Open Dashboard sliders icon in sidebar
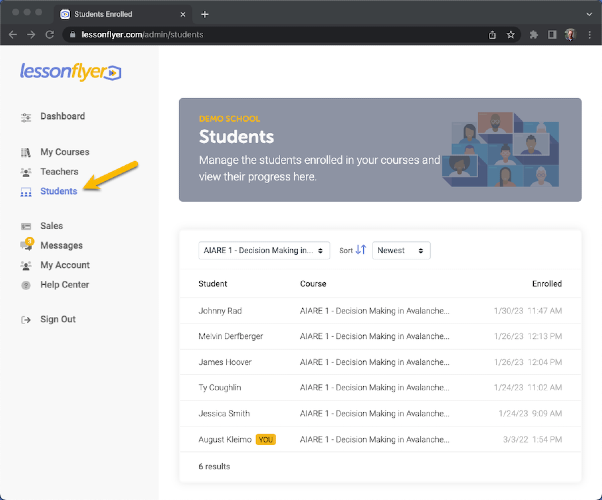 pos(26,118)
